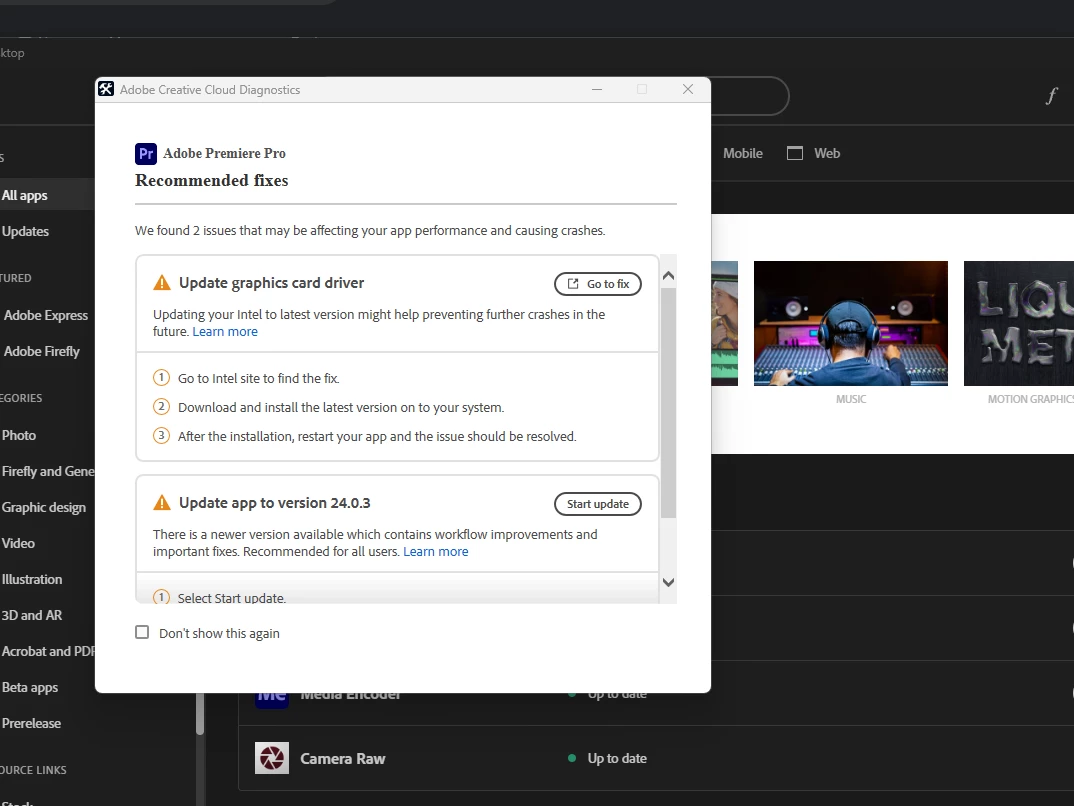The image size is (1074, 806).
Task: Open Learn more link under graphics driver
Action: click(x=225, y=331)
